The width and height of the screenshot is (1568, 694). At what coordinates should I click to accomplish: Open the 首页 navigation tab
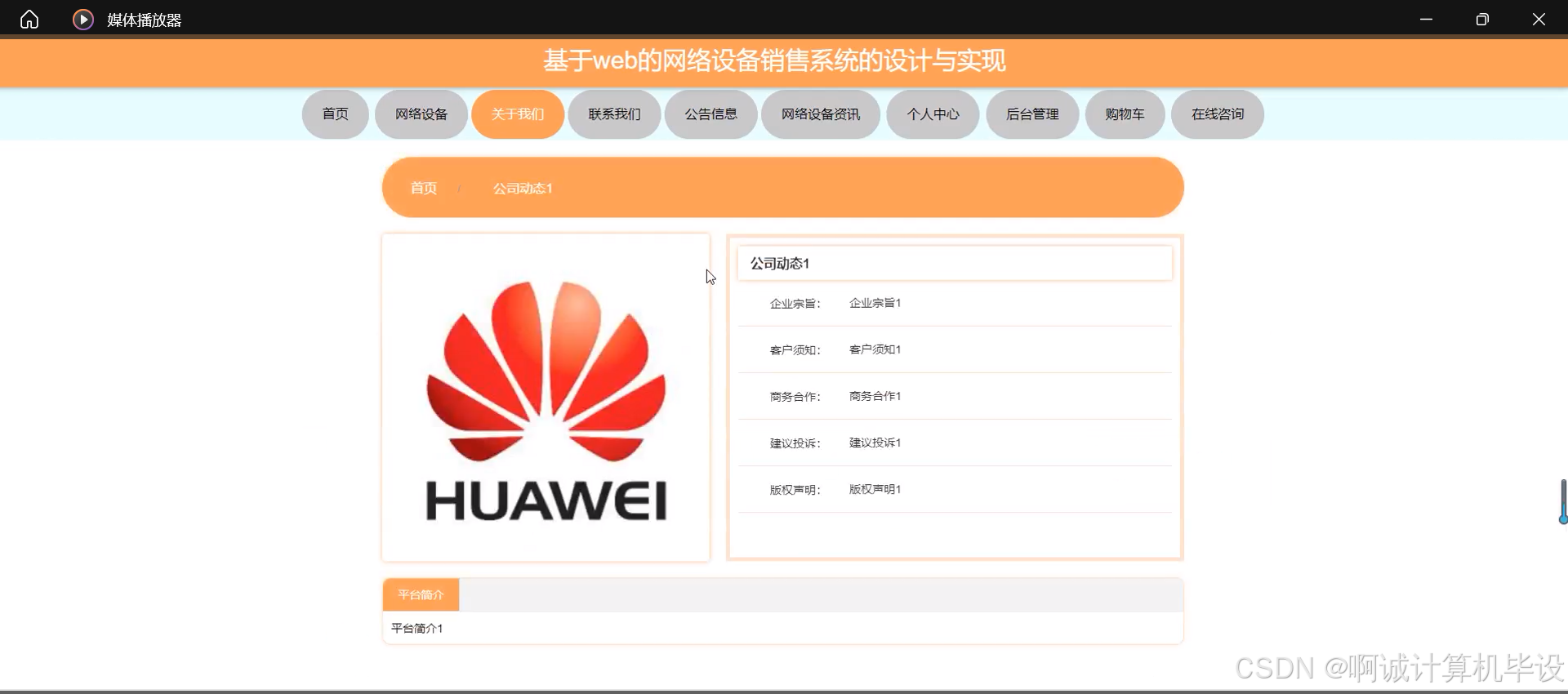tap(335, 114)
